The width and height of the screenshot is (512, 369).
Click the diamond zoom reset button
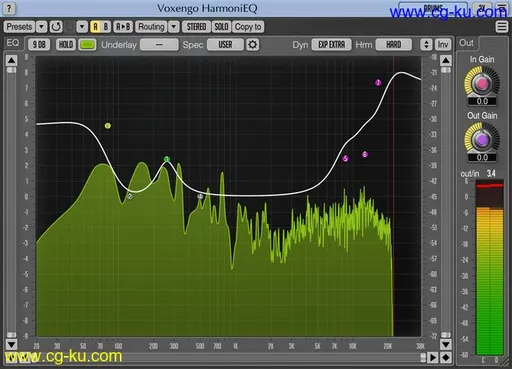pyautogui.click(x=446, y=358)
